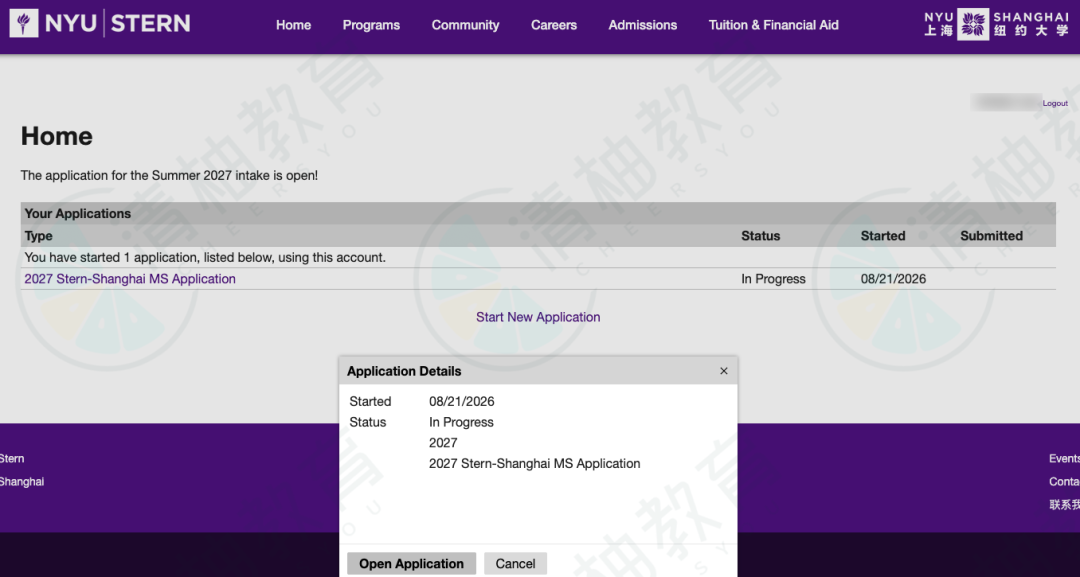The height and width of the screenshot is (577, 1080).
Task: Click the dialog's In Progress status value
Action: (461, 422)
